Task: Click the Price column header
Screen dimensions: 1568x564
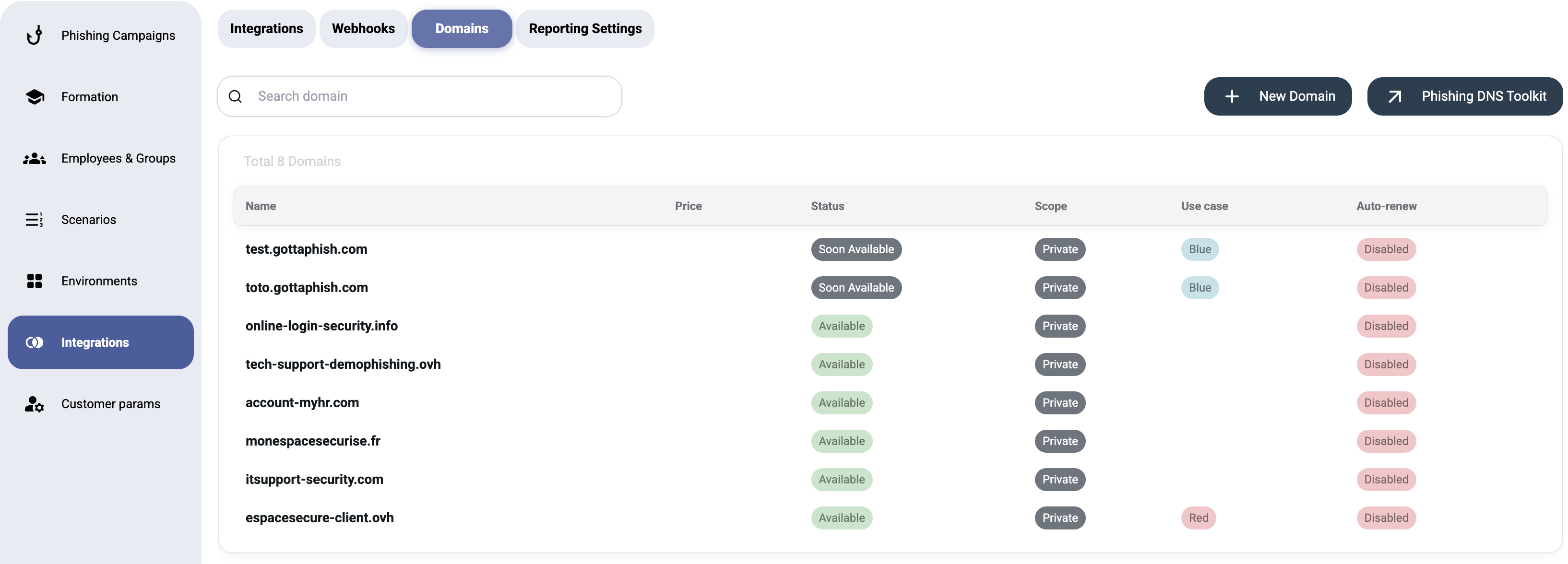Action: [x=688, y=206]
